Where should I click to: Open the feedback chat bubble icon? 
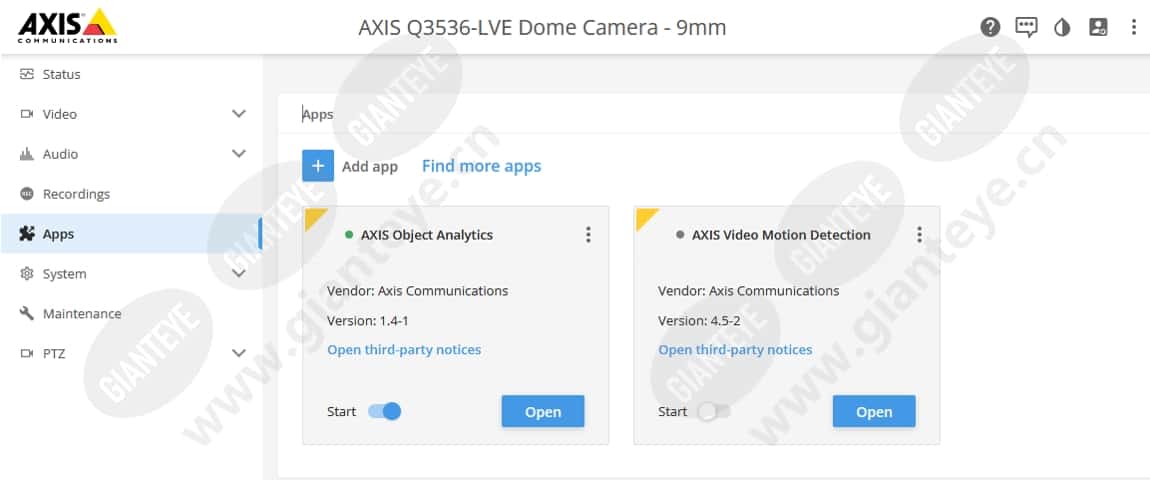tap(1026, 27)
